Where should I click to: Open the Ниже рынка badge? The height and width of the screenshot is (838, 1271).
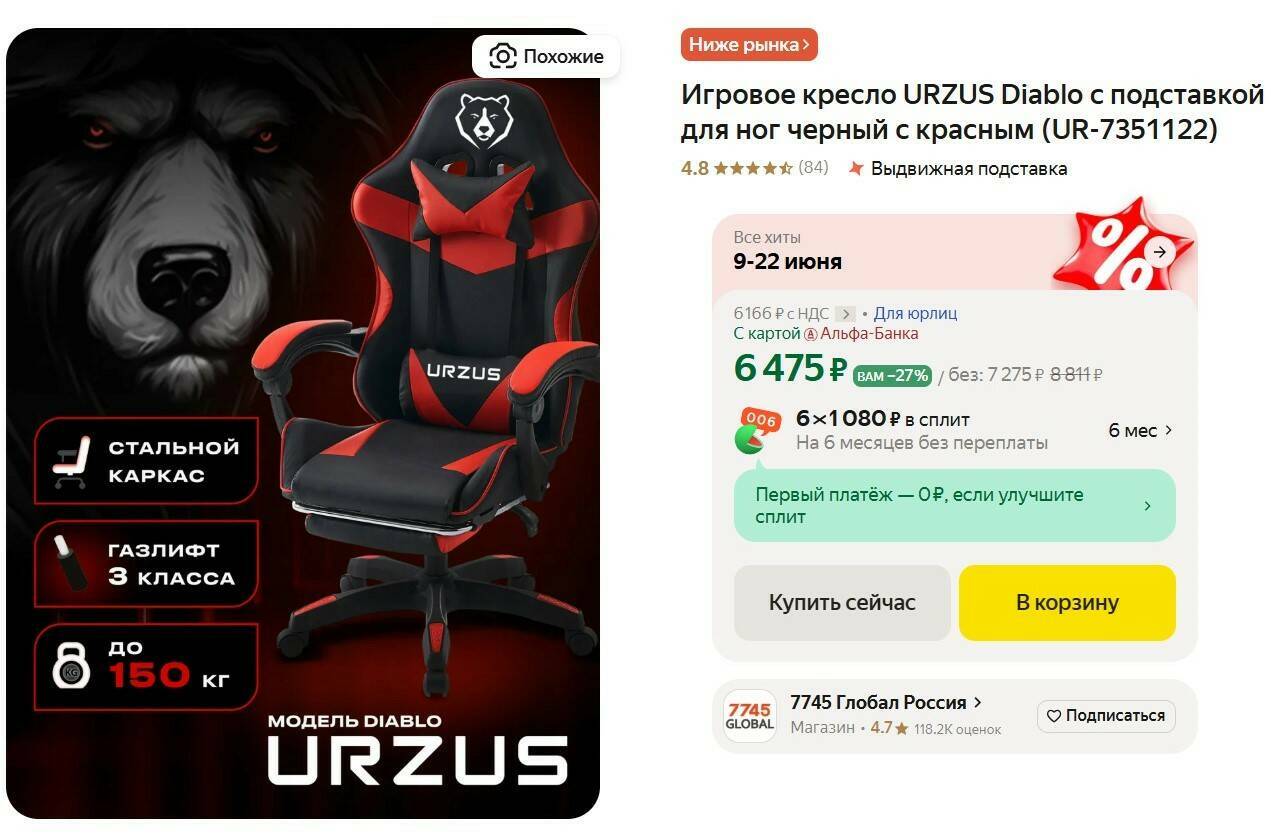click(x=749, y=45)
